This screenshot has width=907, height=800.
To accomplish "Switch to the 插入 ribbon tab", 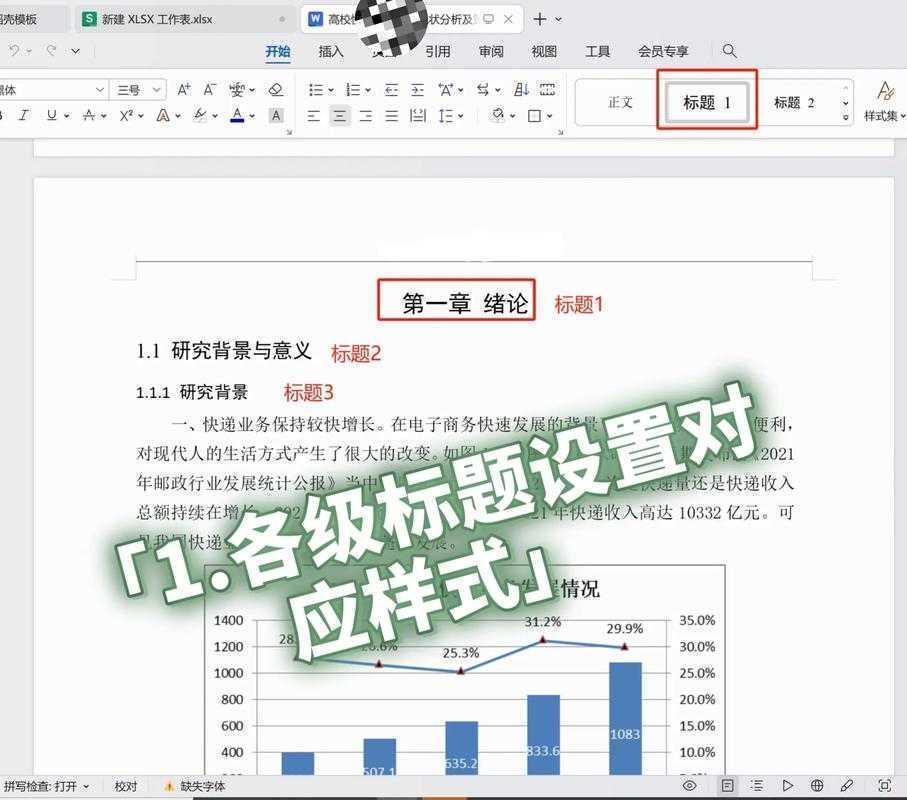I will point(330,51).
